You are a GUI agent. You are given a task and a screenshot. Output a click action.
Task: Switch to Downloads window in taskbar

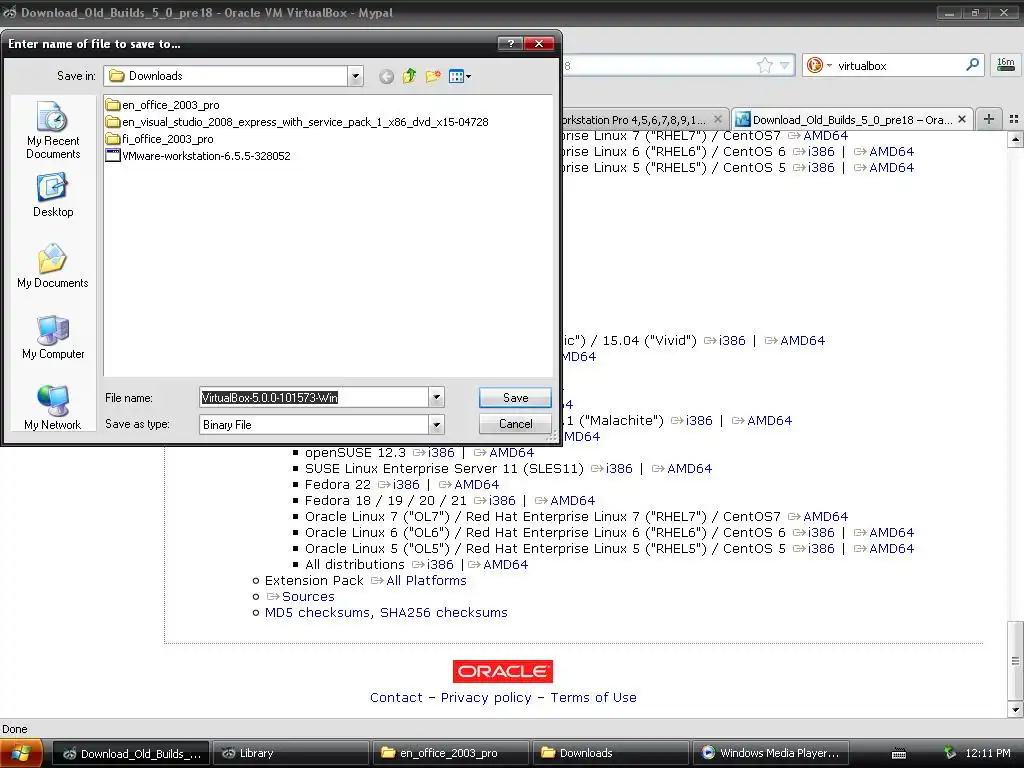coord(611,754)
